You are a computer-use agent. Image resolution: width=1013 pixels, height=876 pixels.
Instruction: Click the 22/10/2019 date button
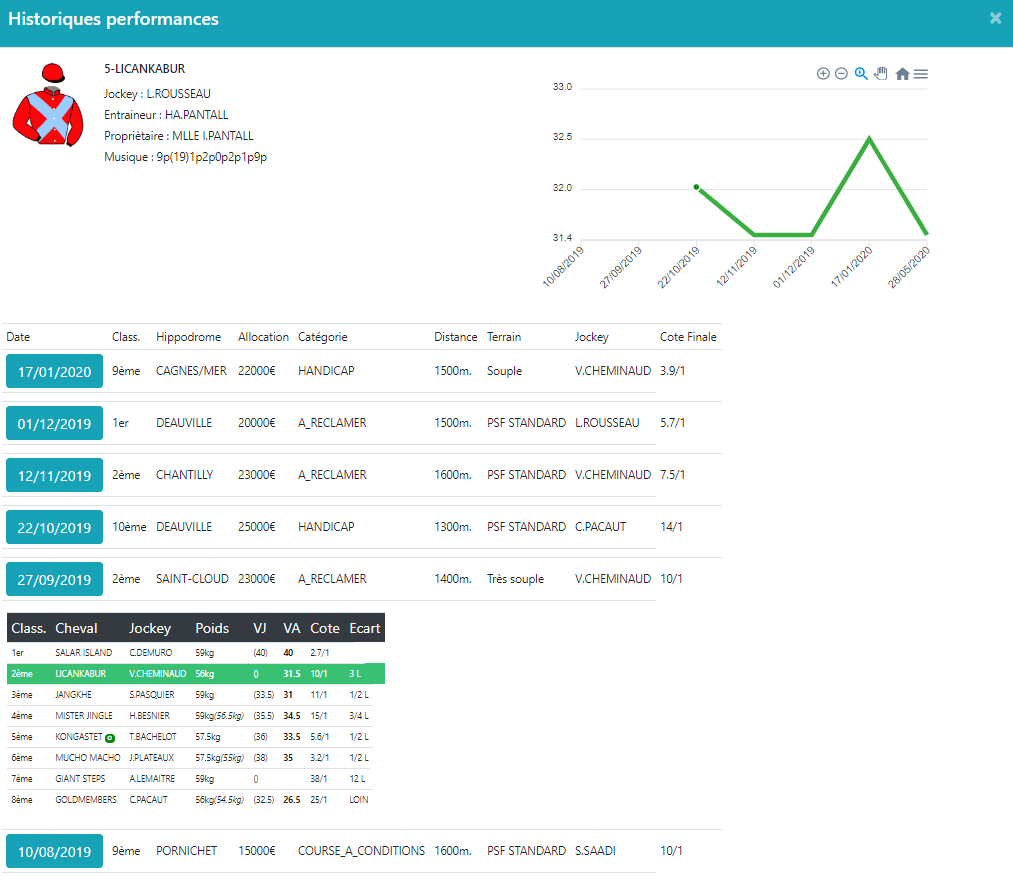point(55,528)
